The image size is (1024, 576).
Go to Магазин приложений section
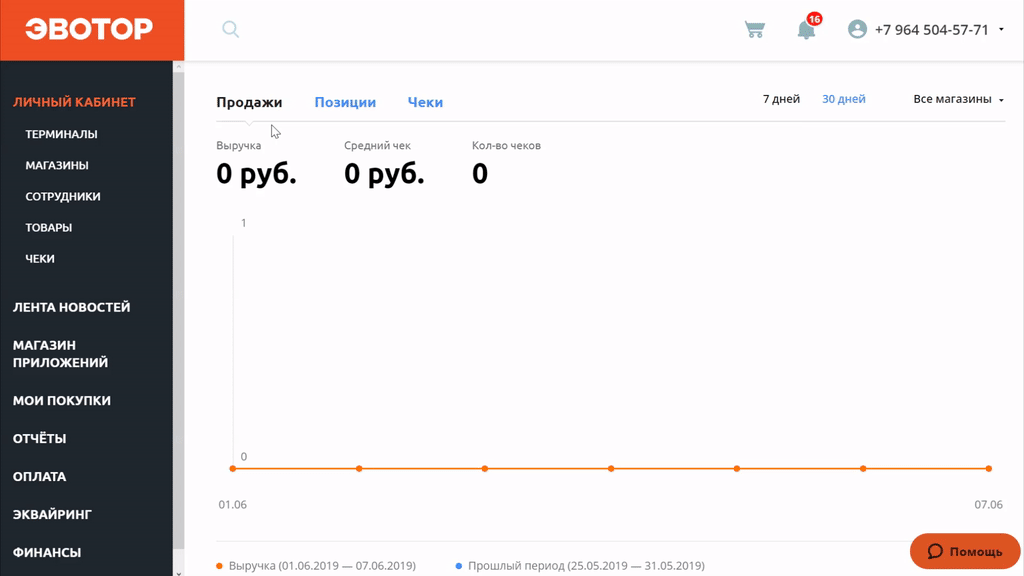[60, 354]
